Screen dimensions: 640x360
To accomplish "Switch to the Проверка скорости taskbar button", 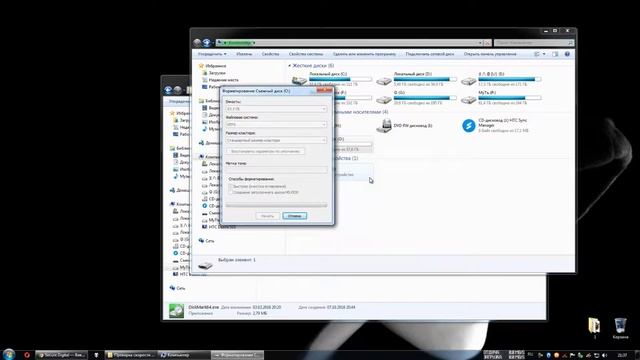I will (131, 355).
